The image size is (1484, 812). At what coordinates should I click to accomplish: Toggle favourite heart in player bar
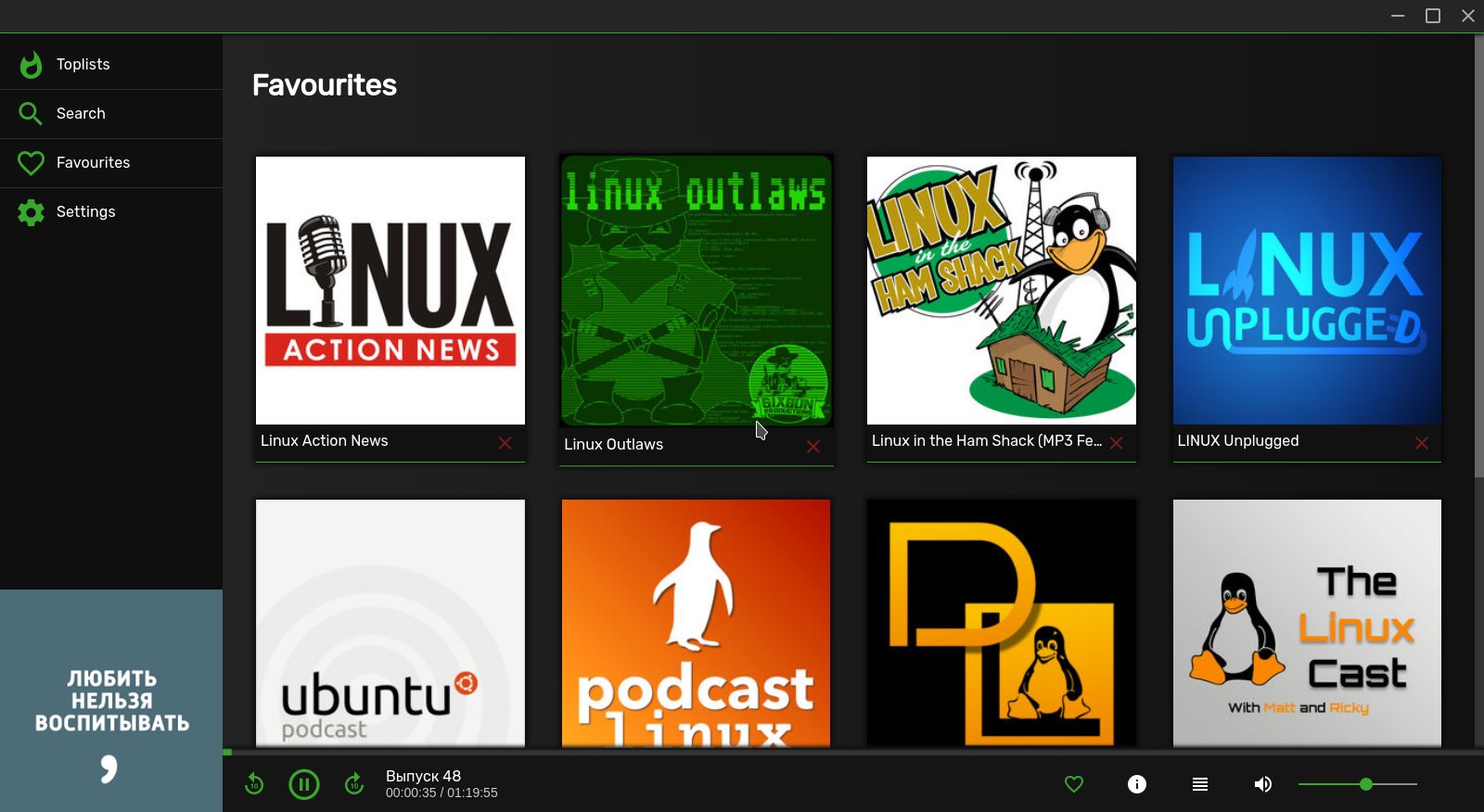coord(1074,784)
